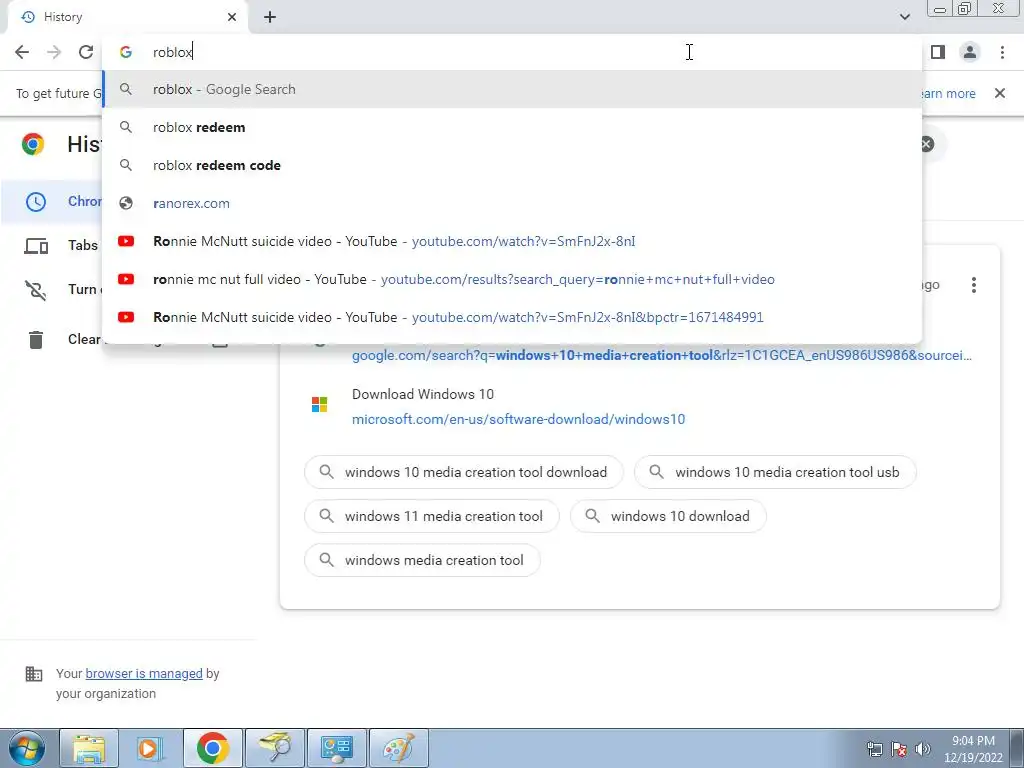The height and width of the screenshot is (768, 1024).
Task: Search 'windows 10 media creation tool usb' chip
Action: click(x=775, y=472)
